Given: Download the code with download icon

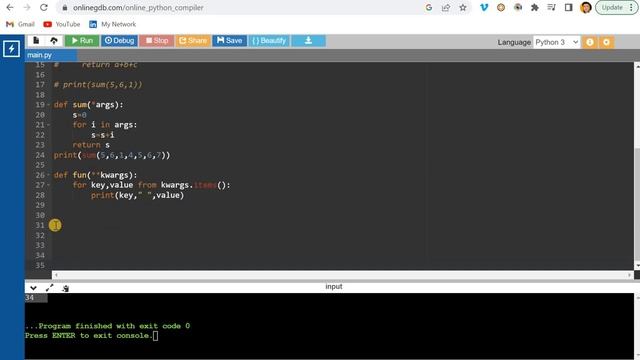Looking at the screenshot, I should point(308,40).
